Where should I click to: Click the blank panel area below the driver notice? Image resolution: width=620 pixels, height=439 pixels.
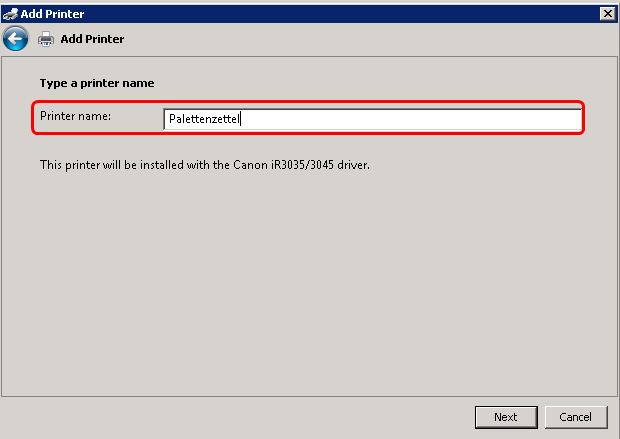click(310, 280)
